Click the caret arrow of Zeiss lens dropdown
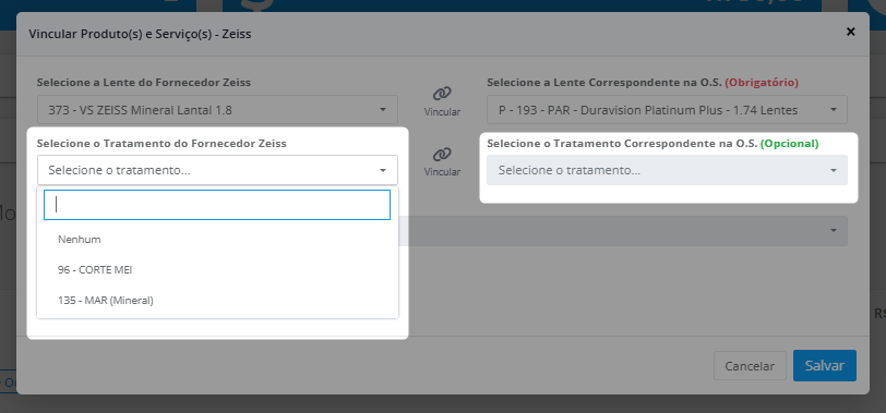Image resolution: width=886 pixels, height=413 pixels. click(x=383, y=110)
